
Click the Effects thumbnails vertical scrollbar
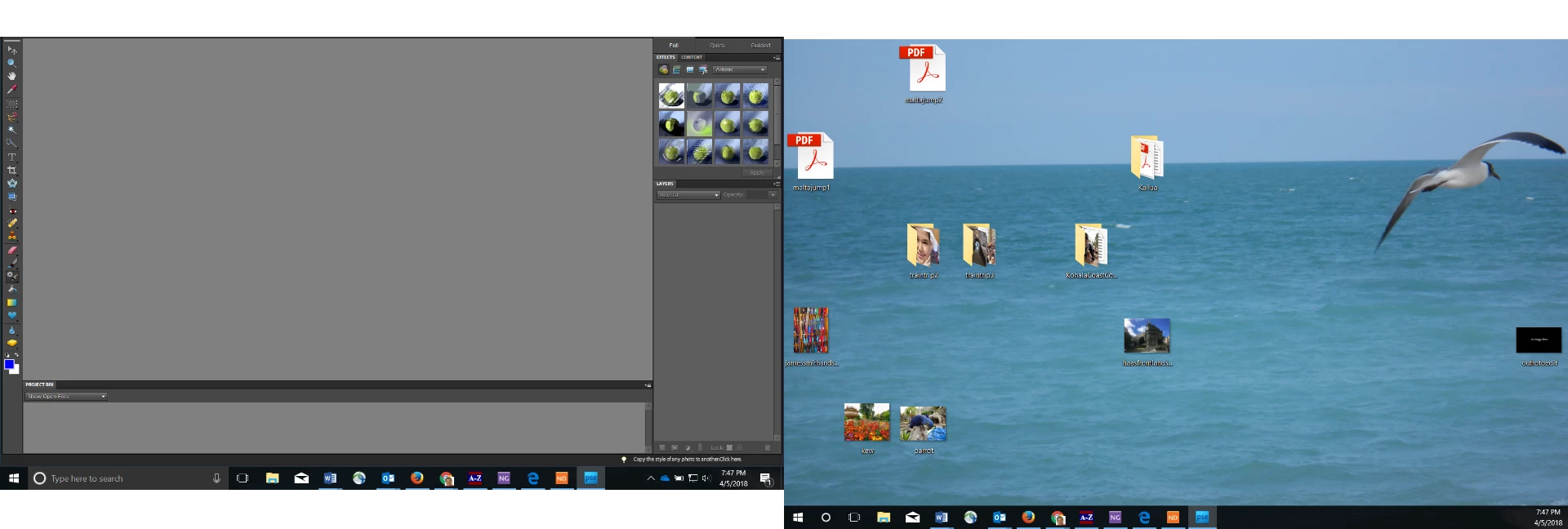coord(777,122)
